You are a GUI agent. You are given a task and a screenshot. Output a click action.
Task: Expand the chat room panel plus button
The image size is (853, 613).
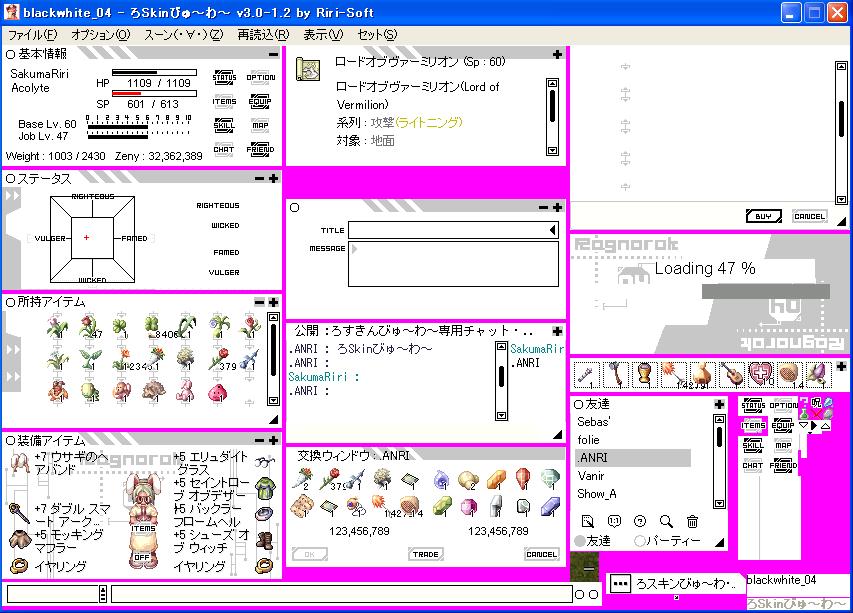pyautogui.click(x=557, y=331)
